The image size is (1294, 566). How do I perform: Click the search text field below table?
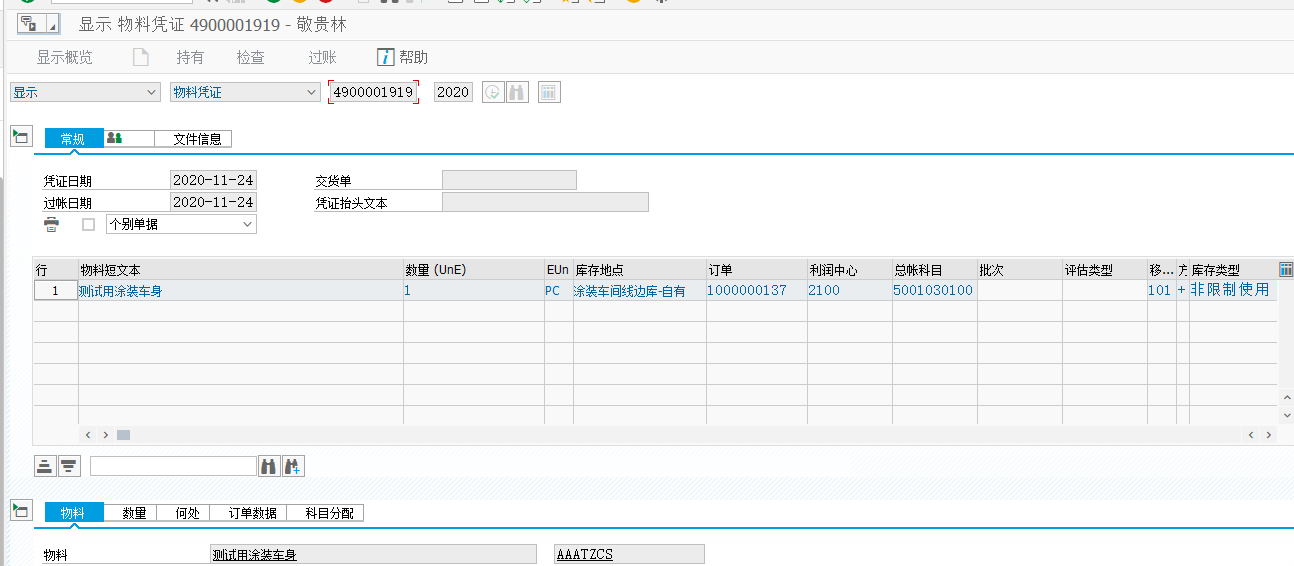[173, 466]
